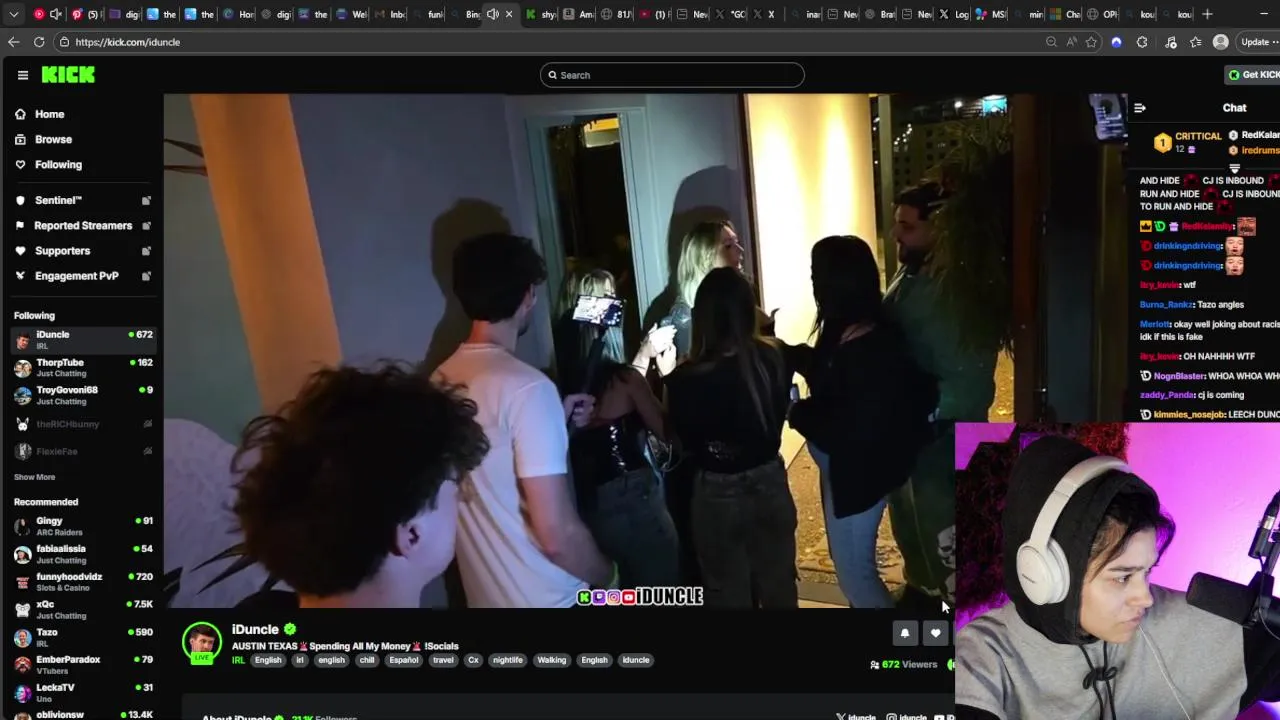Click the Search input field
1280x720 pixels.
pos(672,75)
